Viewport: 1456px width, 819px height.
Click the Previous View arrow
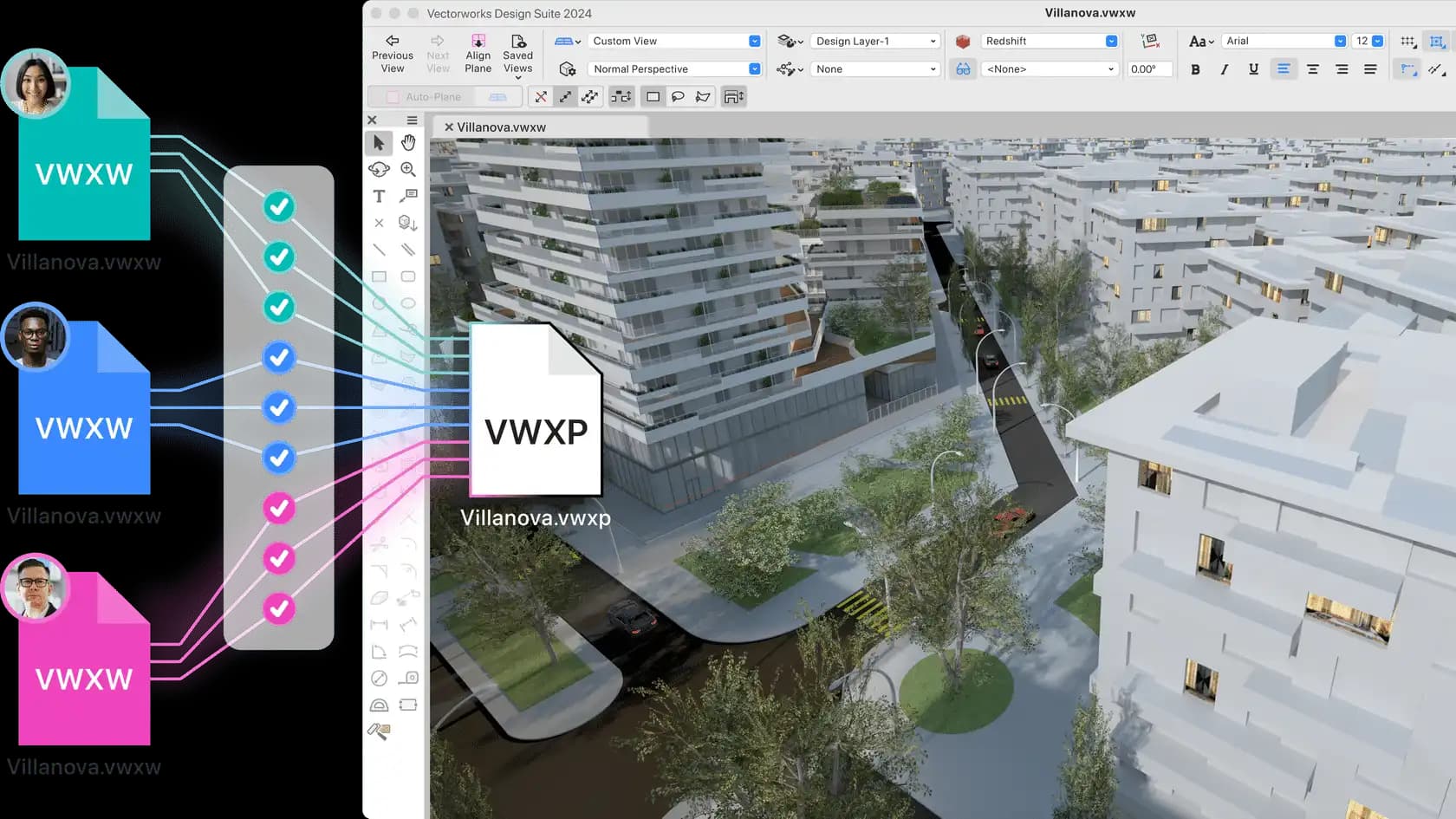coord(393,41)
